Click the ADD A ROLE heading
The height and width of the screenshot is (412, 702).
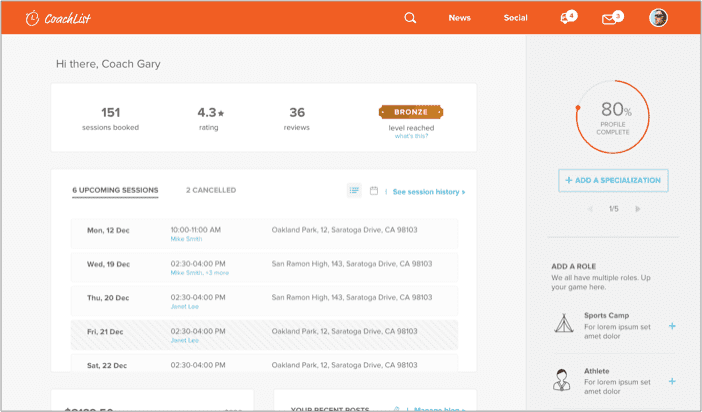pyautogui.click(x=574, y=266)
